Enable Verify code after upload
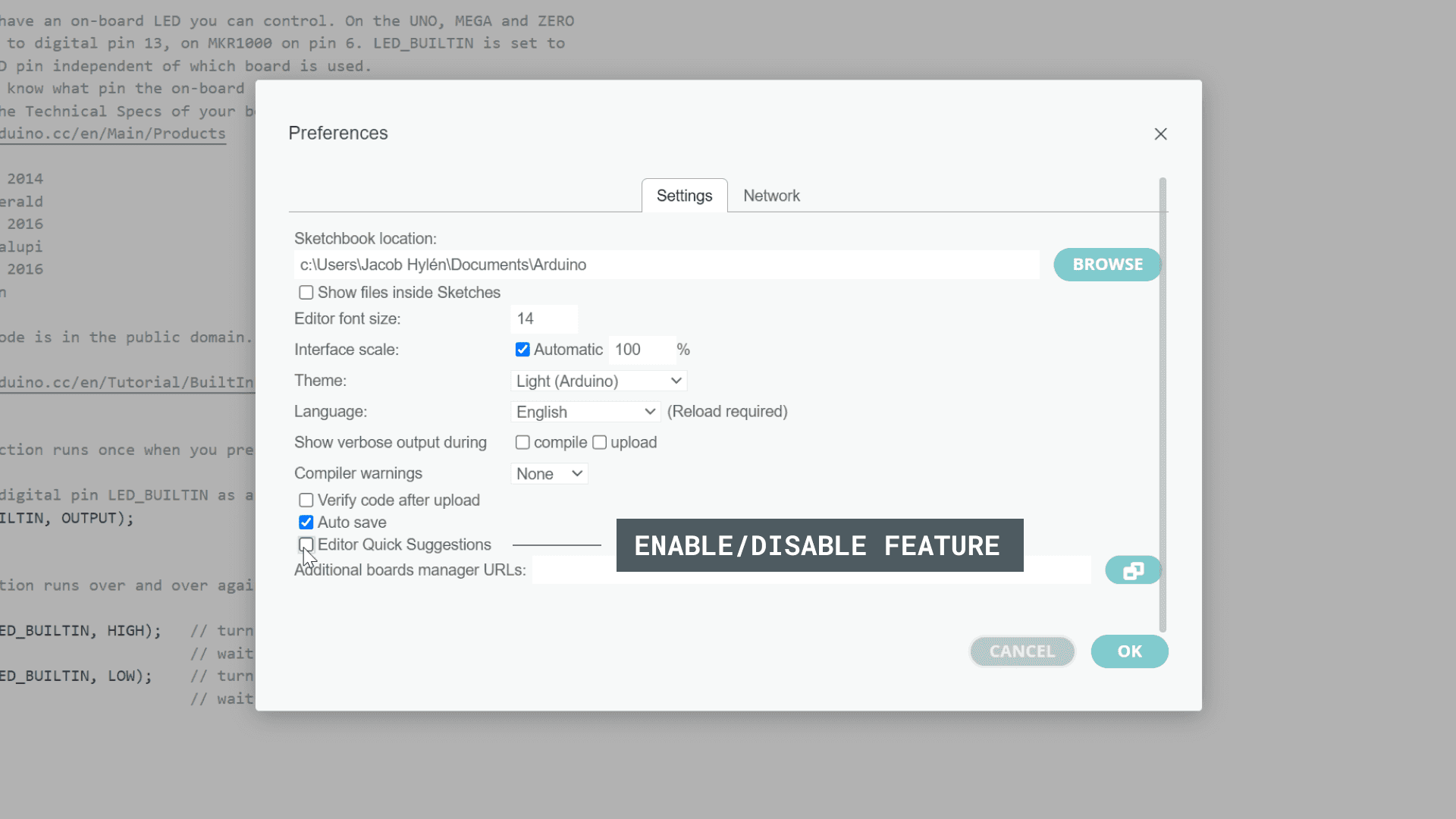Screen dimensions: 1456x819 [306, 500]
